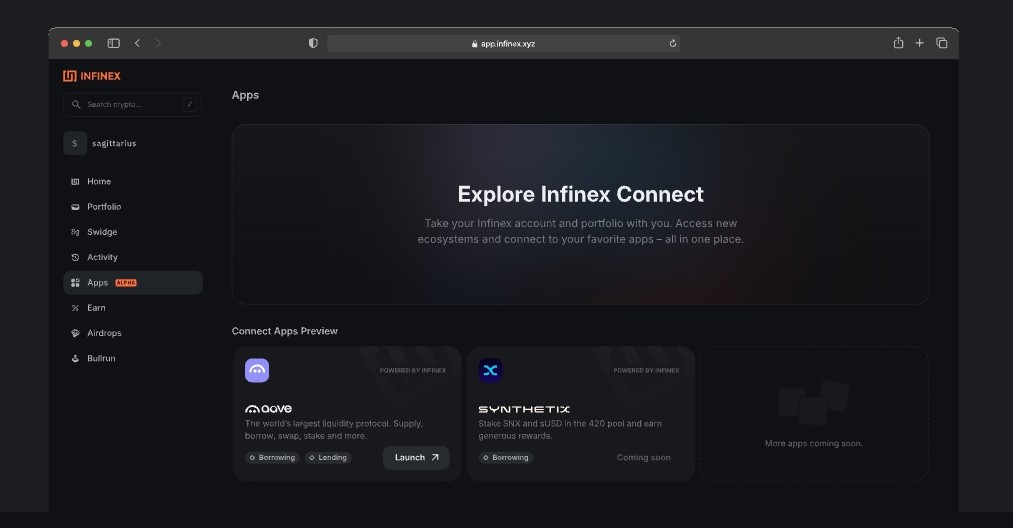Select the Borrowing tag on Aave card

click(272, 458)
